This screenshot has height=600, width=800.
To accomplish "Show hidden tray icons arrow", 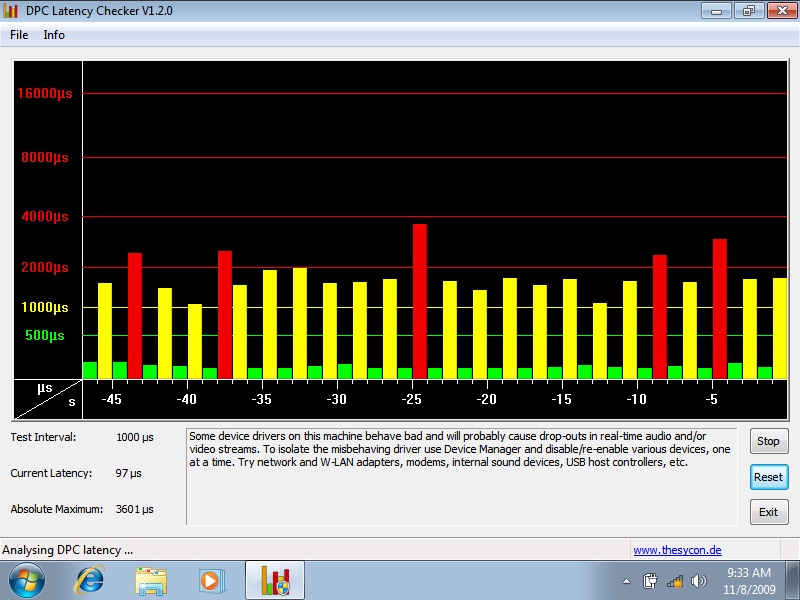I will [627, 581].
